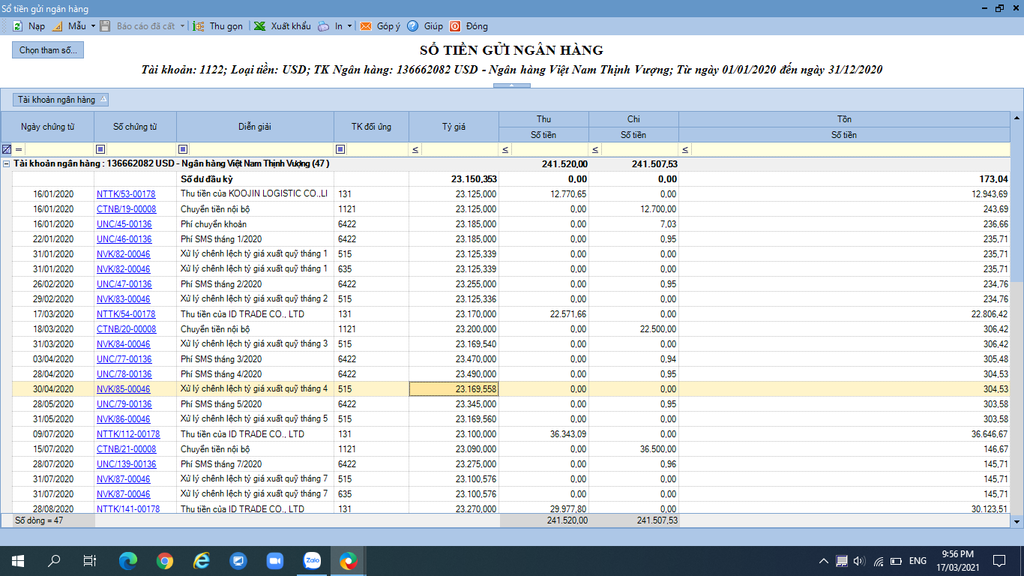Collapse the parameter panel arrow under title
The height and width of the screenshot is (576, 1024).
tap(511, 86)
